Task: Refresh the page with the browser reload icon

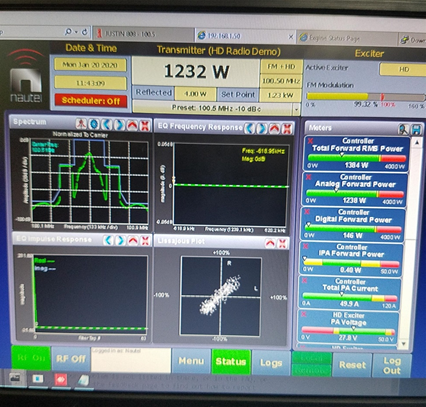Action: tap(85, 32)
